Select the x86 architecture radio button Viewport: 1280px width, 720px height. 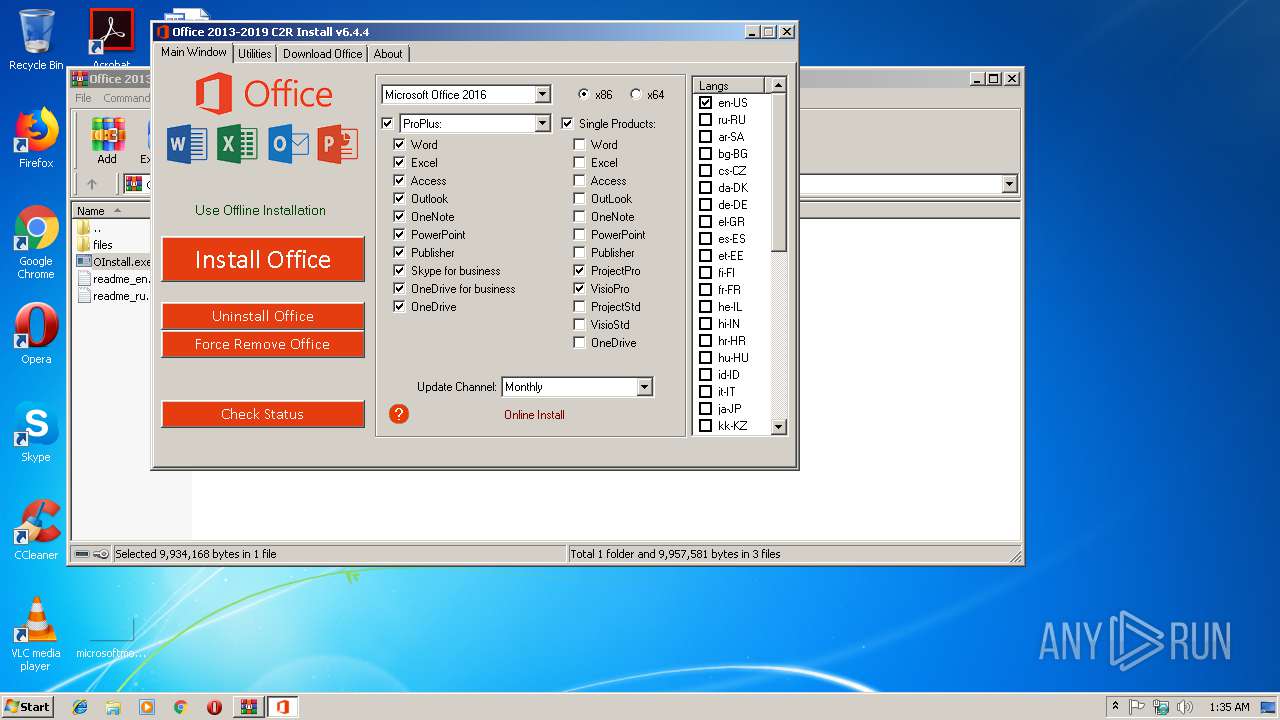(x=584, y=95)
